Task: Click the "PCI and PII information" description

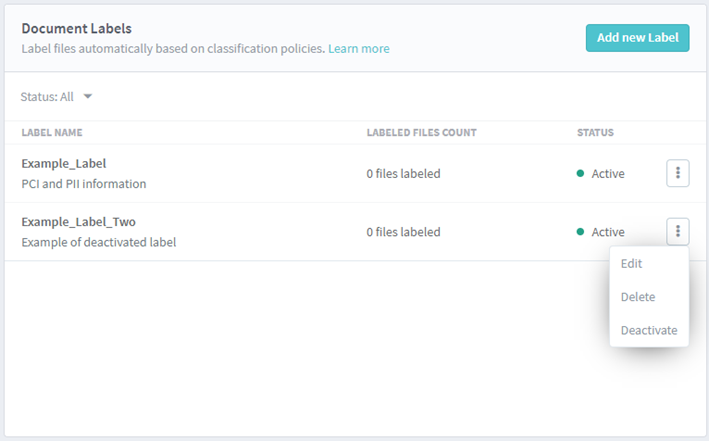Action: 84,184
